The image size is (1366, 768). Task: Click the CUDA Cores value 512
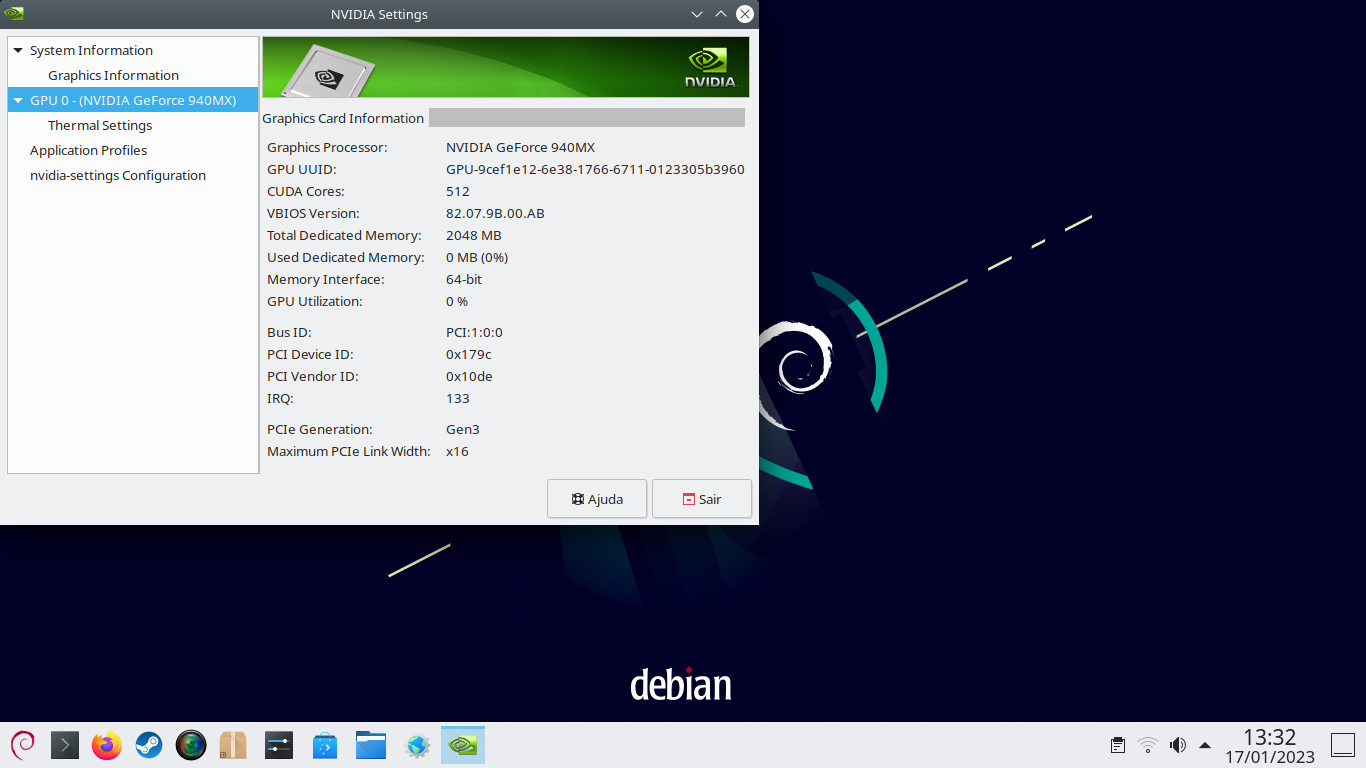458,191
